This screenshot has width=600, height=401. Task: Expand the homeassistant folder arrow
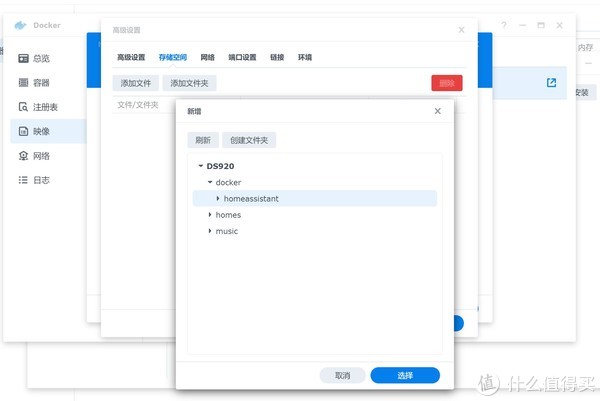[x=218, y=198]
